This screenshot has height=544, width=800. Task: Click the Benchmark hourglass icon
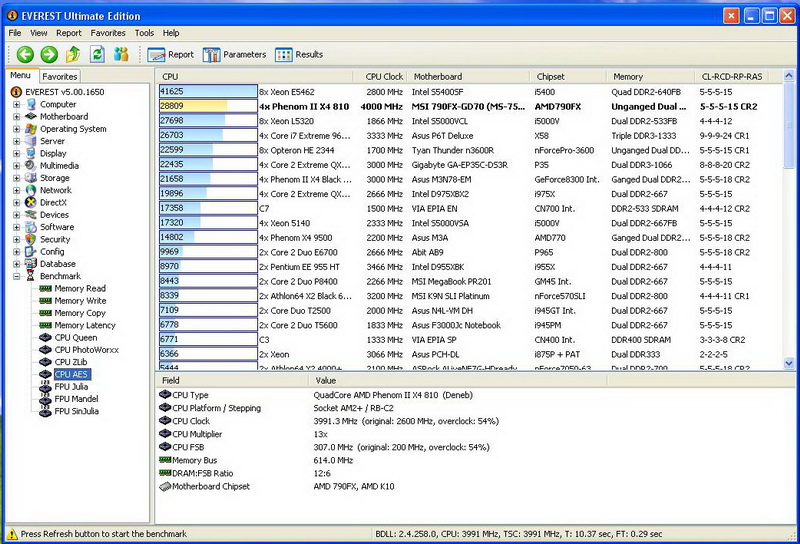pyautogui.click(x=31, y=276)
